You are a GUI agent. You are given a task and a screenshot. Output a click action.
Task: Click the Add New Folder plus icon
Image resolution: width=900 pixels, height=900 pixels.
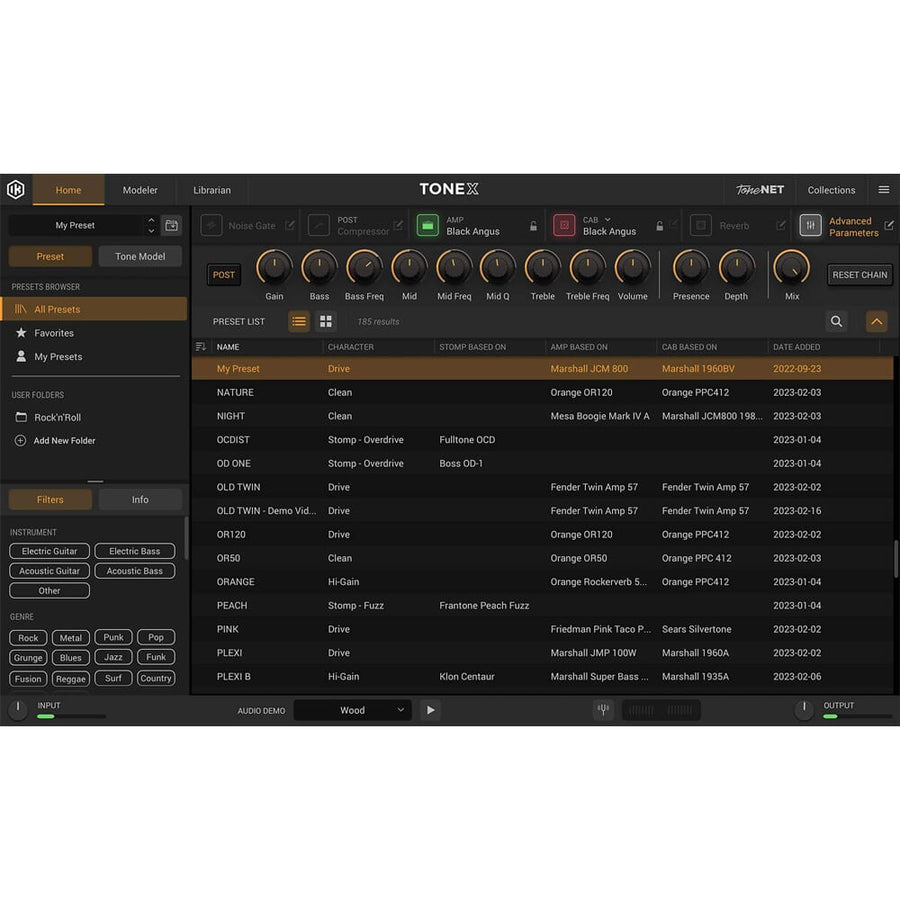20,440
